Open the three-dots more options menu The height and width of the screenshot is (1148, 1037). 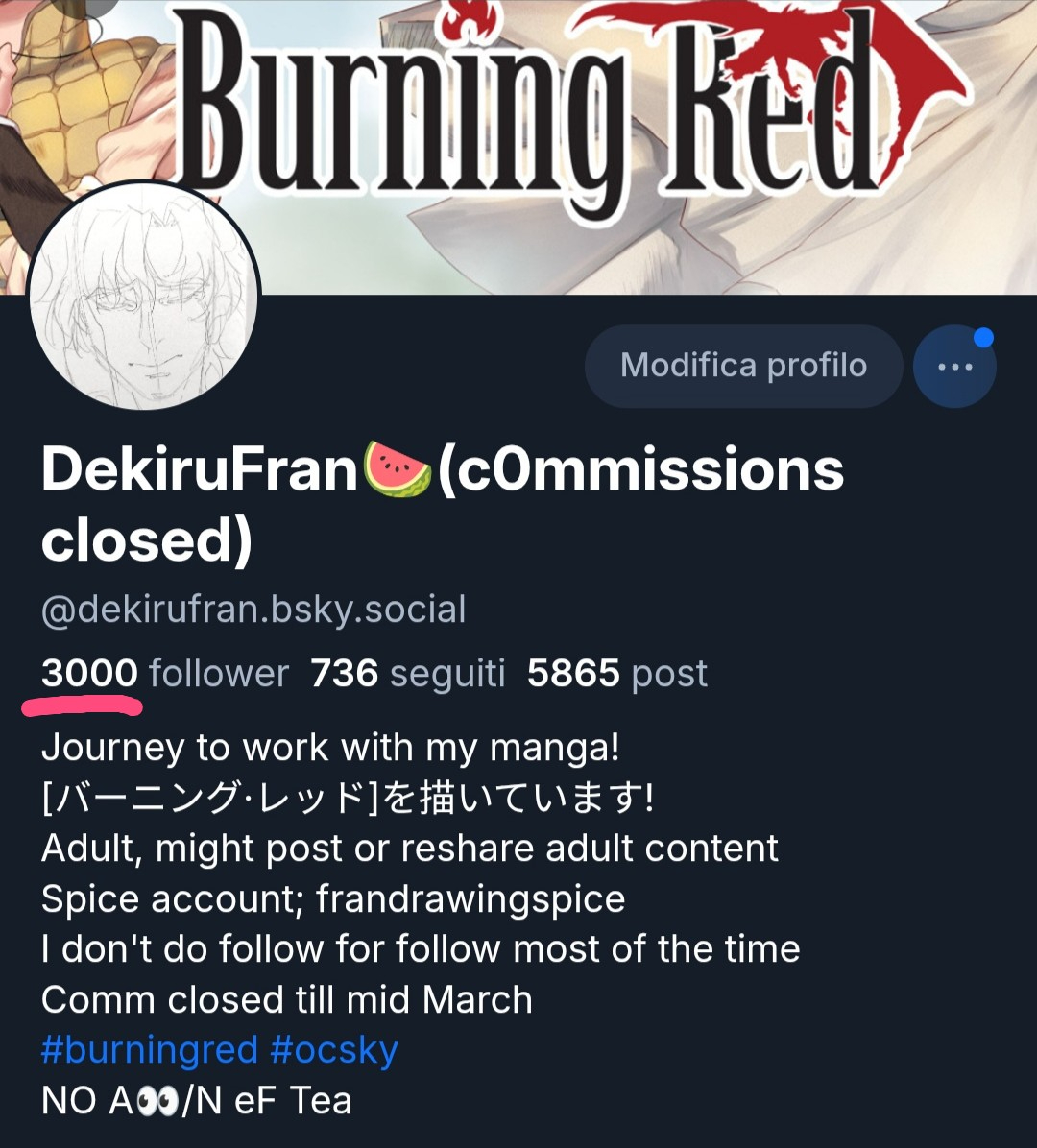[954, 367]
